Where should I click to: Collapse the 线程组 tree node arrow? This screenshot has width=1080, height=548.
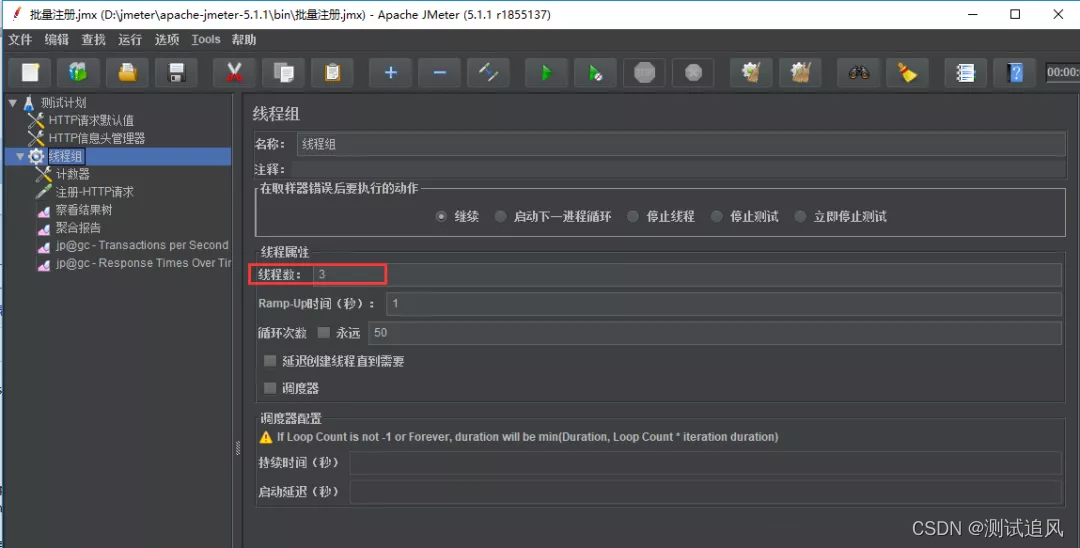tap(20, 156)
